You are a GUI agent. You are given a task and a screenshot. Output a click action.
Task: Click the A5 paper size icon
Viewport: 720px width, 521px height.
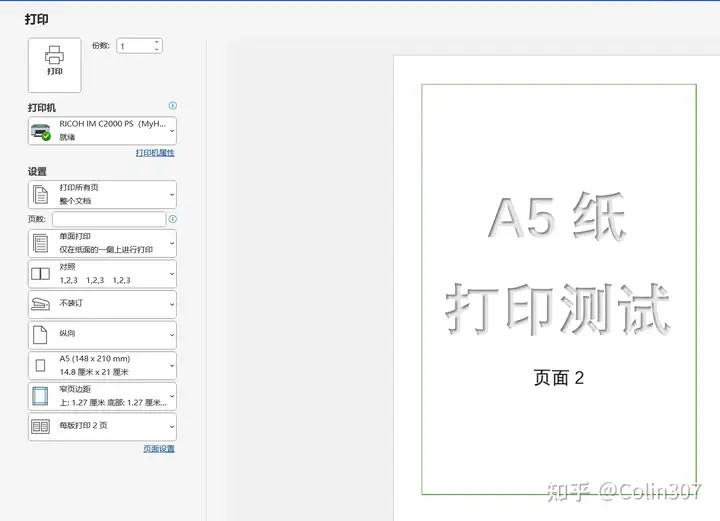(40, 365)
